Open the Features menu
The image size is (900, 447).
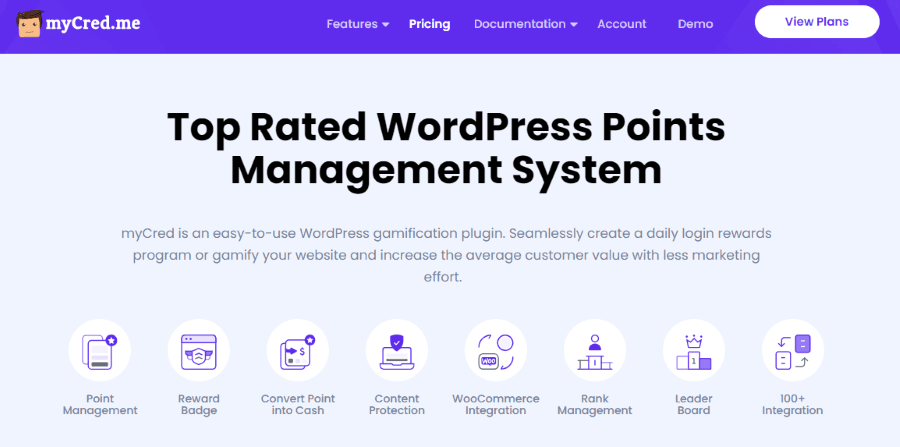352,24
